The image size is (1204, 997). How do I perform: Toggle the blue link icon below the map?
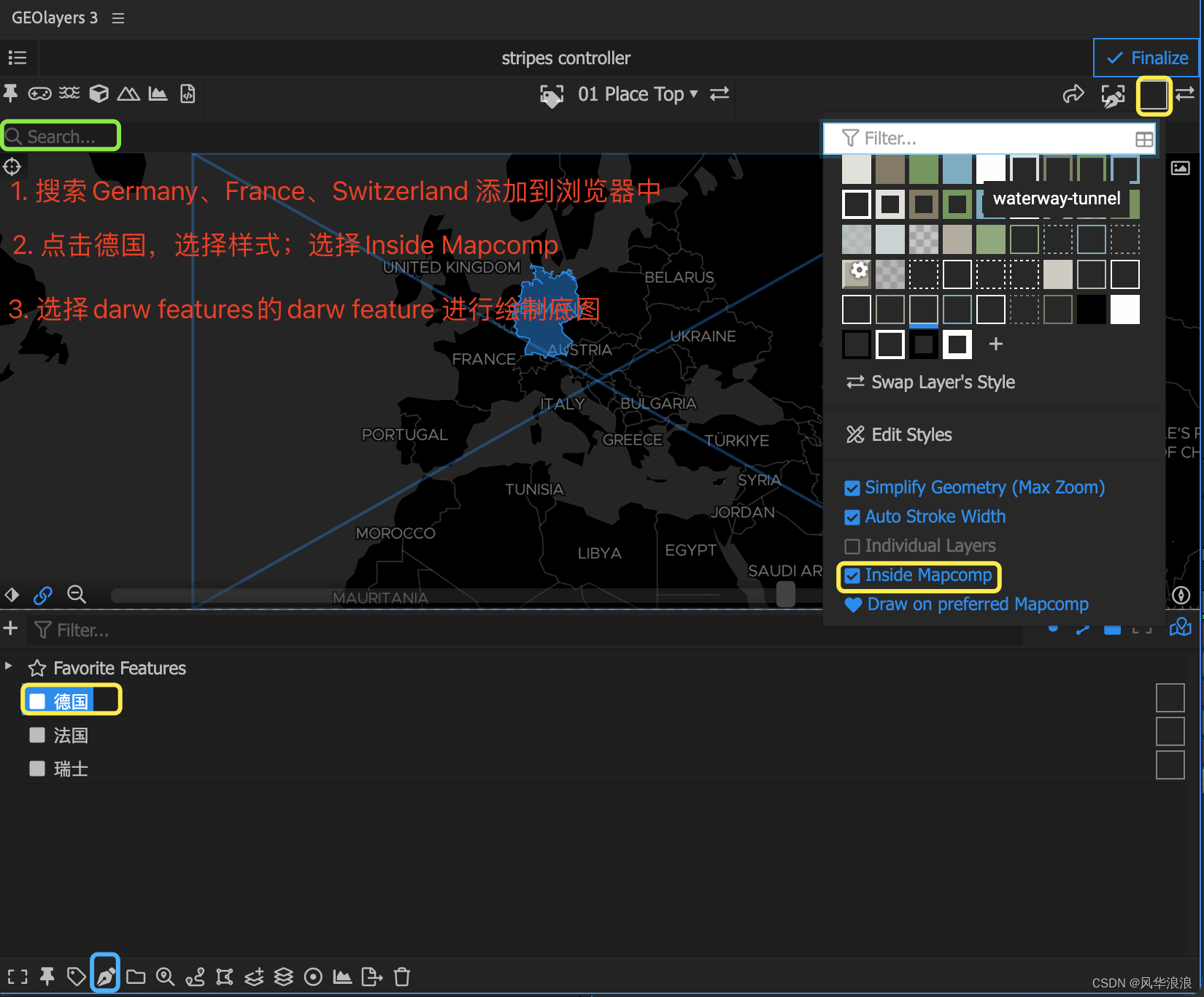43,596
